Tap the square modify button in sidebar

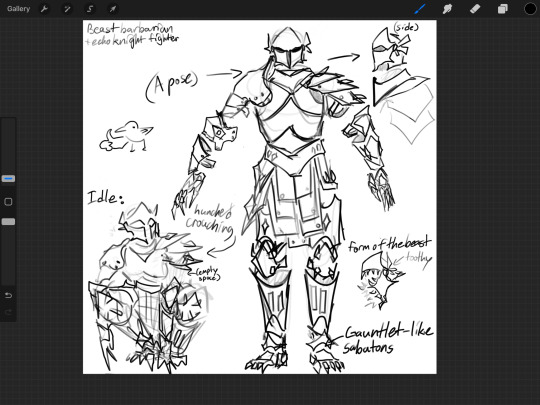pyautogui.click(x=8, y=201)
